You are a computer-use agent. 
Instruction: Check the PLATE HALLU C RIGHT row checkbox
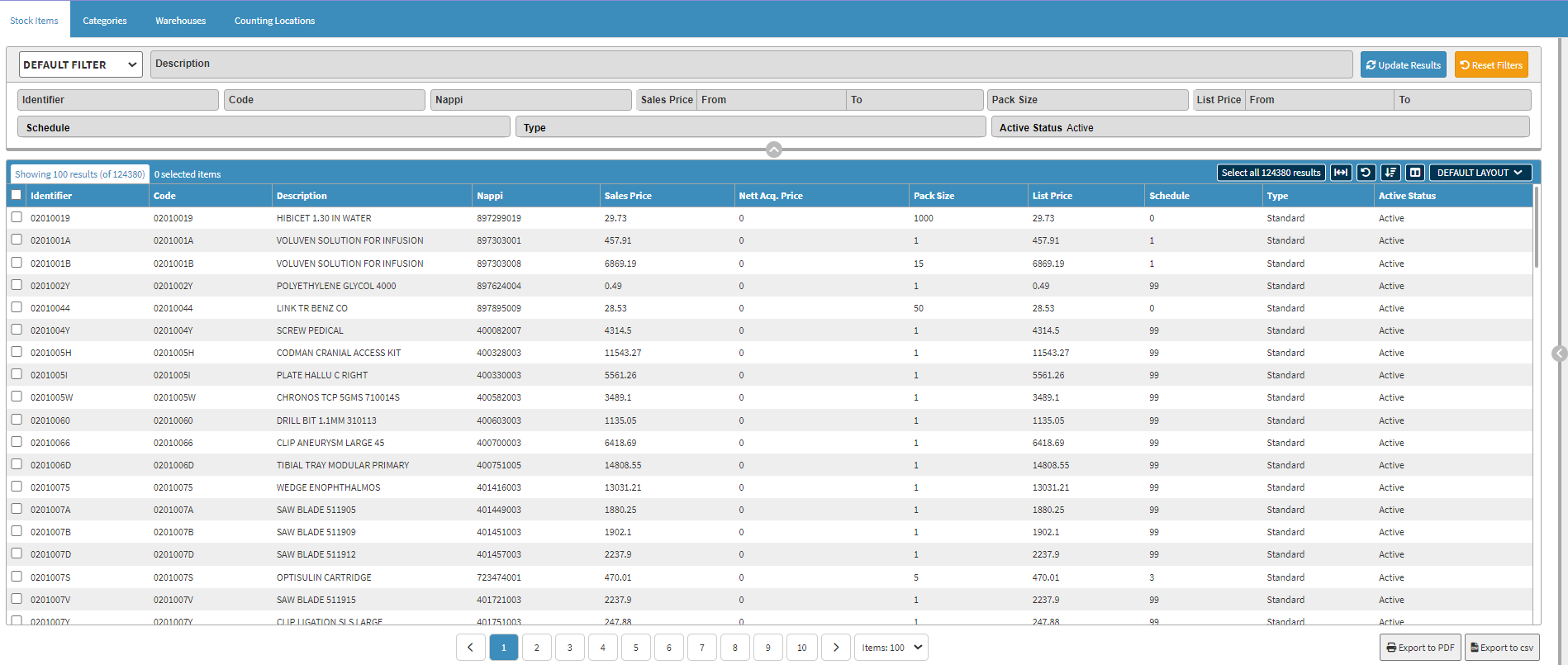[17, 374]
